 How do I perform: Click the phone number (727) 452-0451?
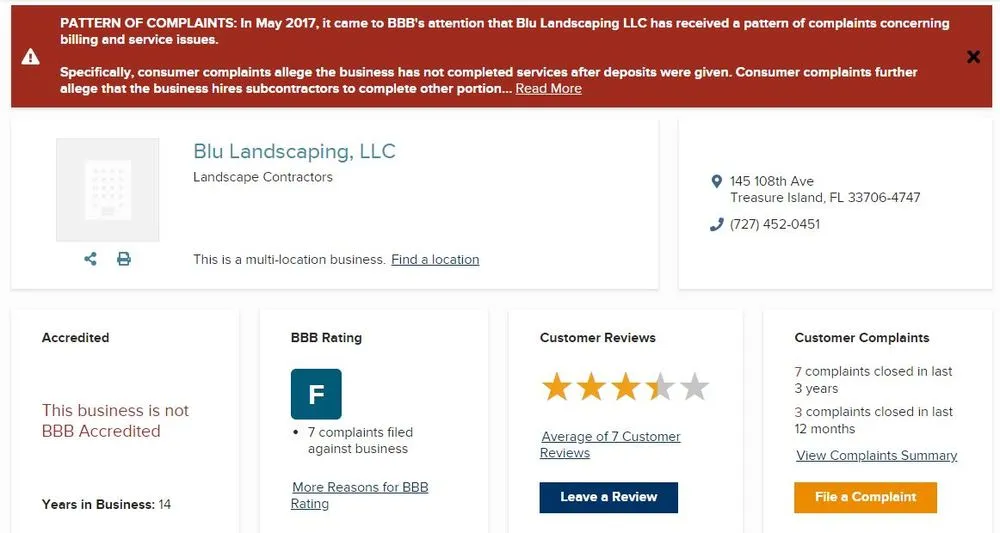(775, 224)
